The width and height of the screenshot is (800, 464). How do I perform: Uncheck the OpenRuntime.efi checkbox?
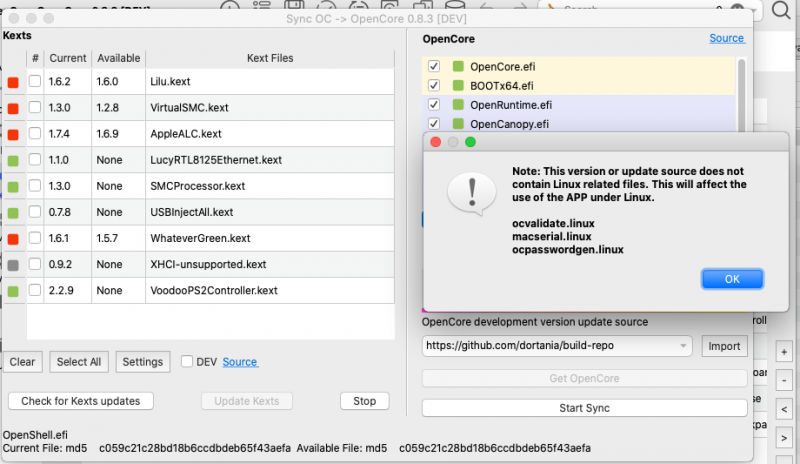tap(434, 105)
